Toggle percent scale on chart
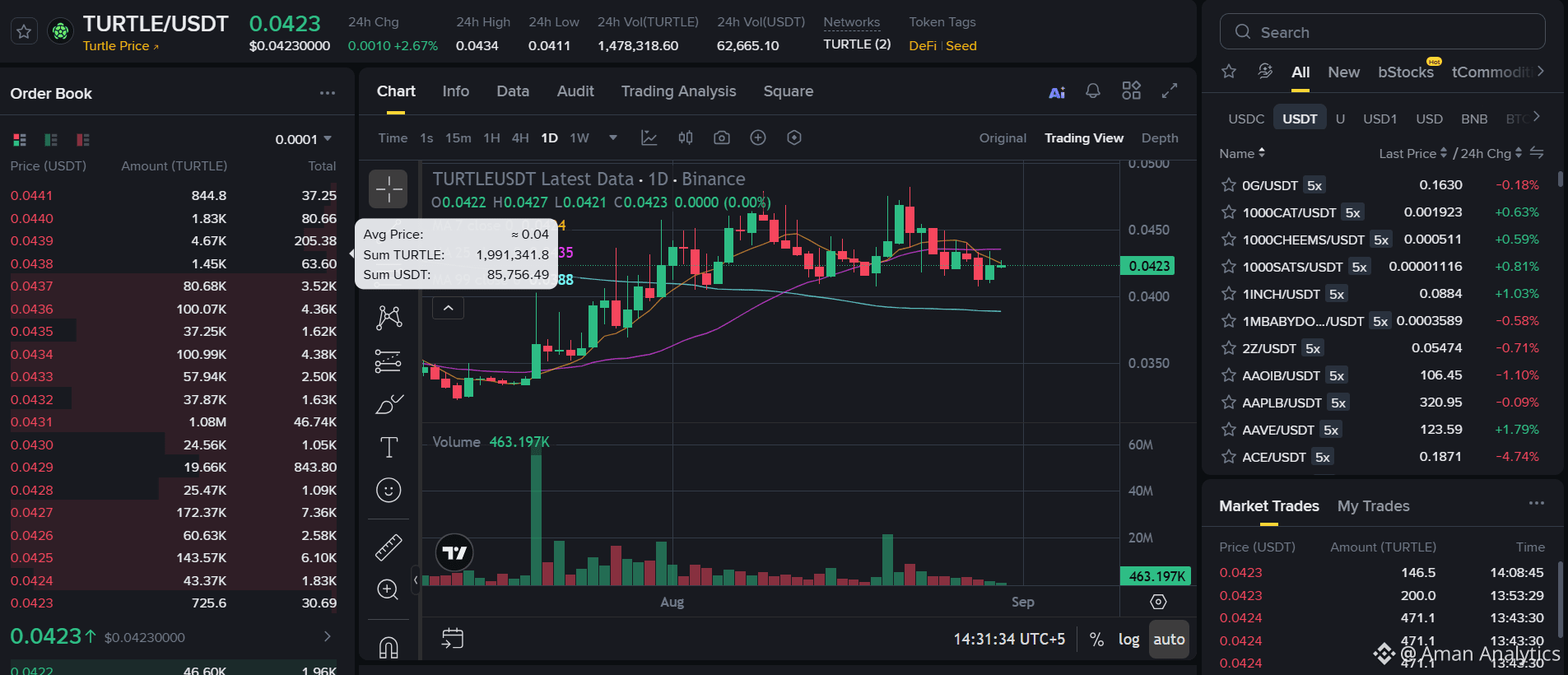 1096,640
